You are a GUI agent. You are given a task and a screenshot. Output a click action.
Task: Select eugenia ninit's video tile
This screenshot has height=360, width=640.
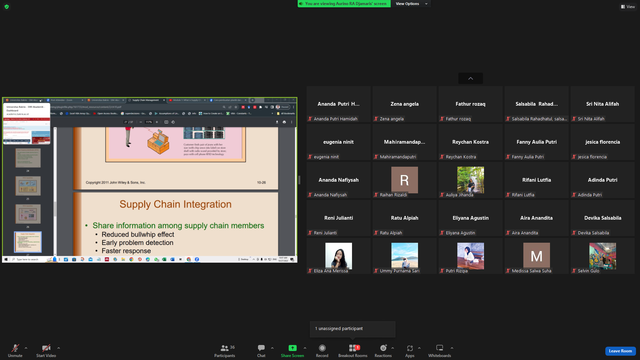(x=338, y=142)
